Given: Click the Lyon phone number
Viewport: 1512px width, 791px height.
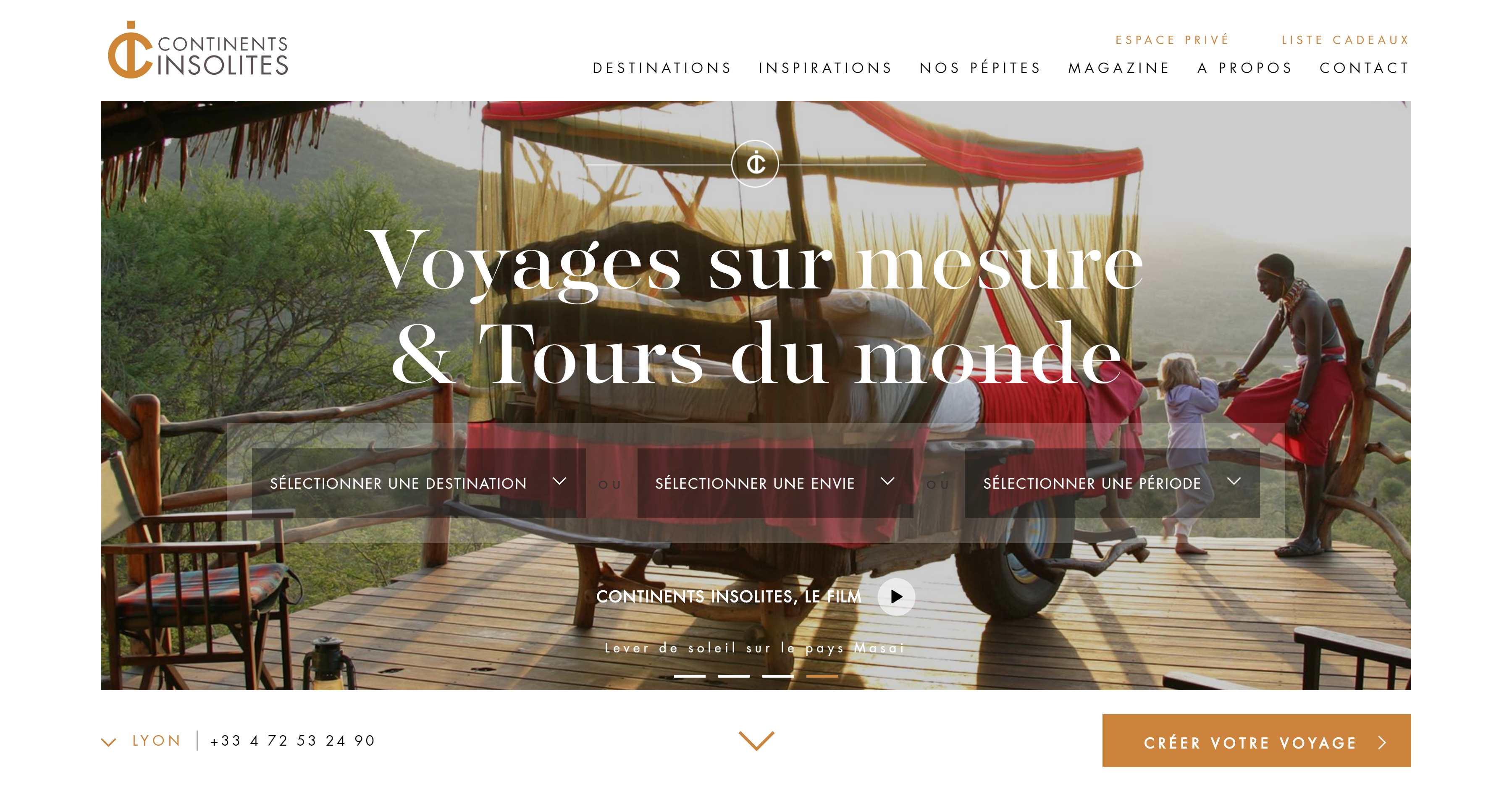Looking at the screenshot, I should click(292, 741).
